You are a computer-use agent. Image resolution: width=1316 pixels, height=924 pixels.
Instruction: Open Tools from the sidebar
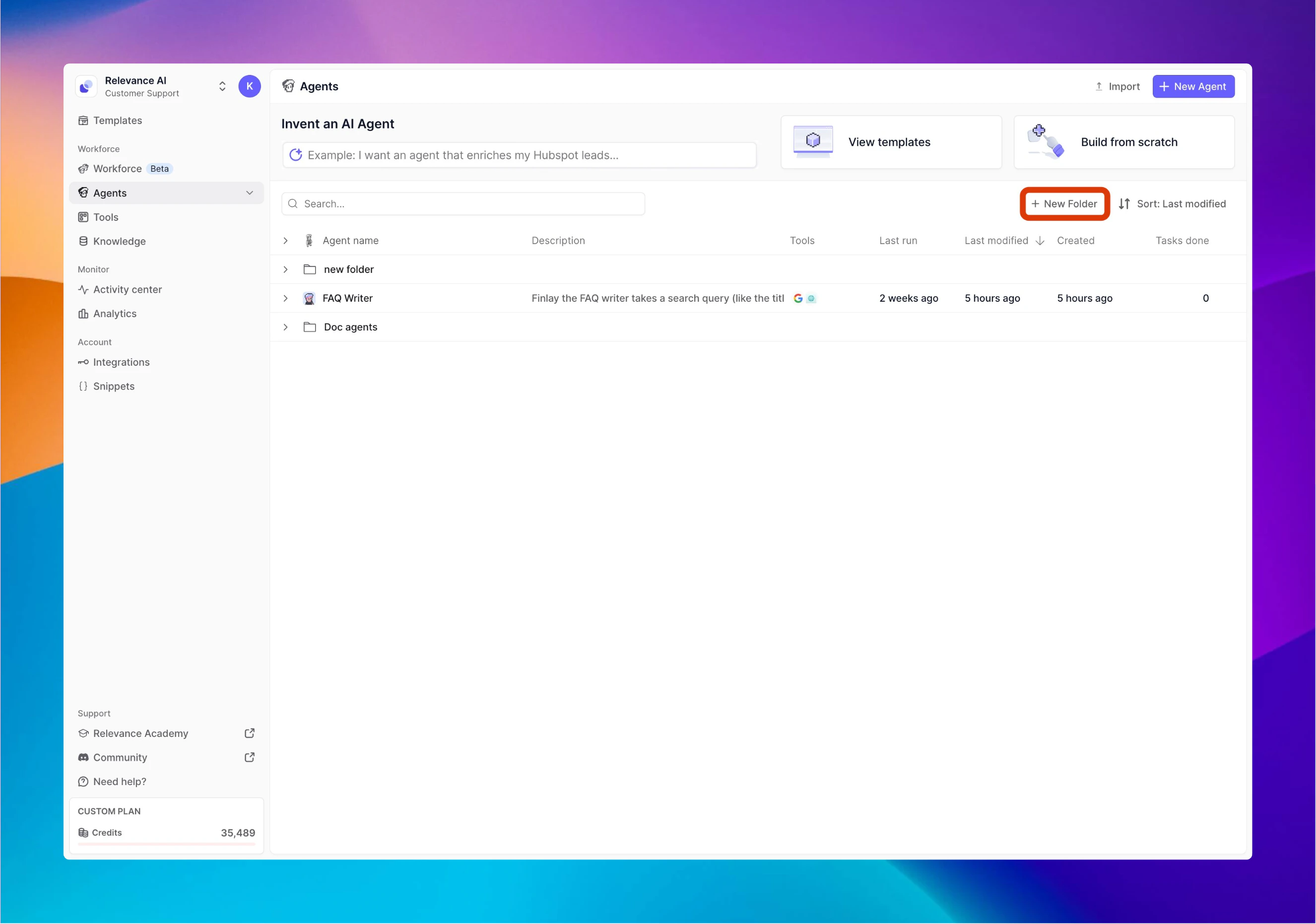tap(106, 217)
